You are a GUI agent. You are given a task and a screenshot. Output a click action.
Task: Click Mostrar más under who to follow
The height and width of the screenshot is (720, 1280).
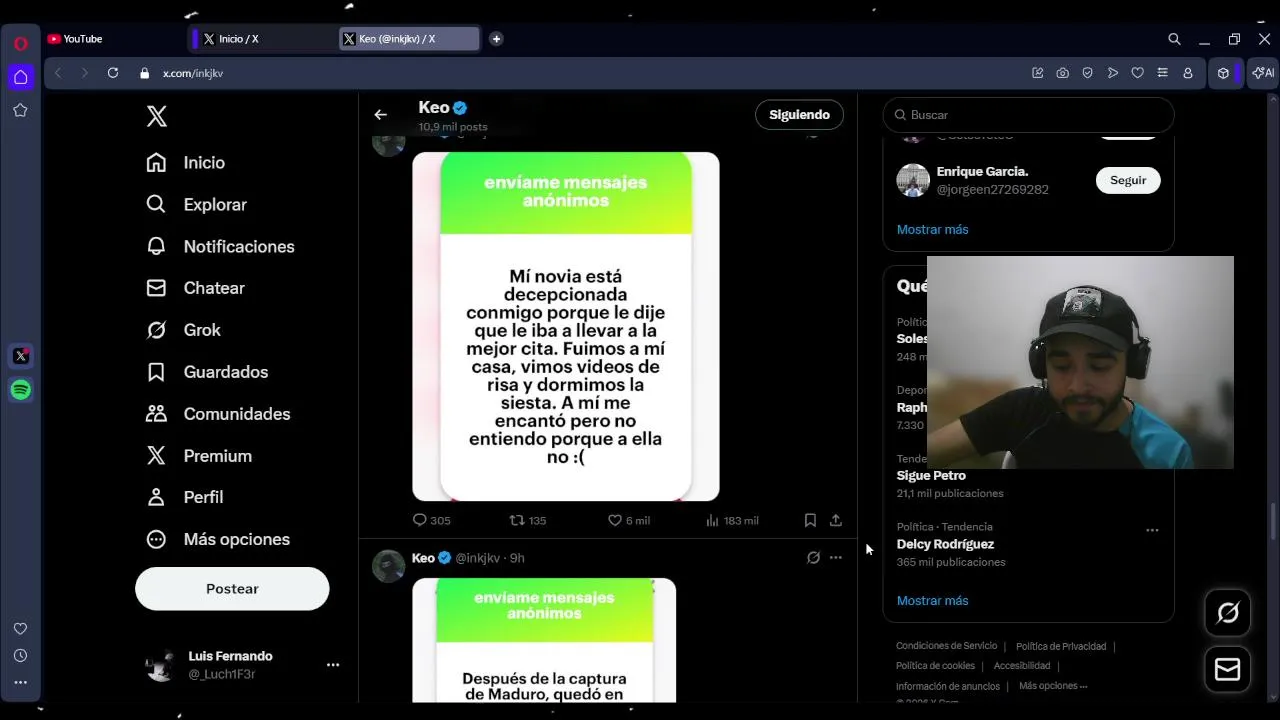tap(932, 229)
